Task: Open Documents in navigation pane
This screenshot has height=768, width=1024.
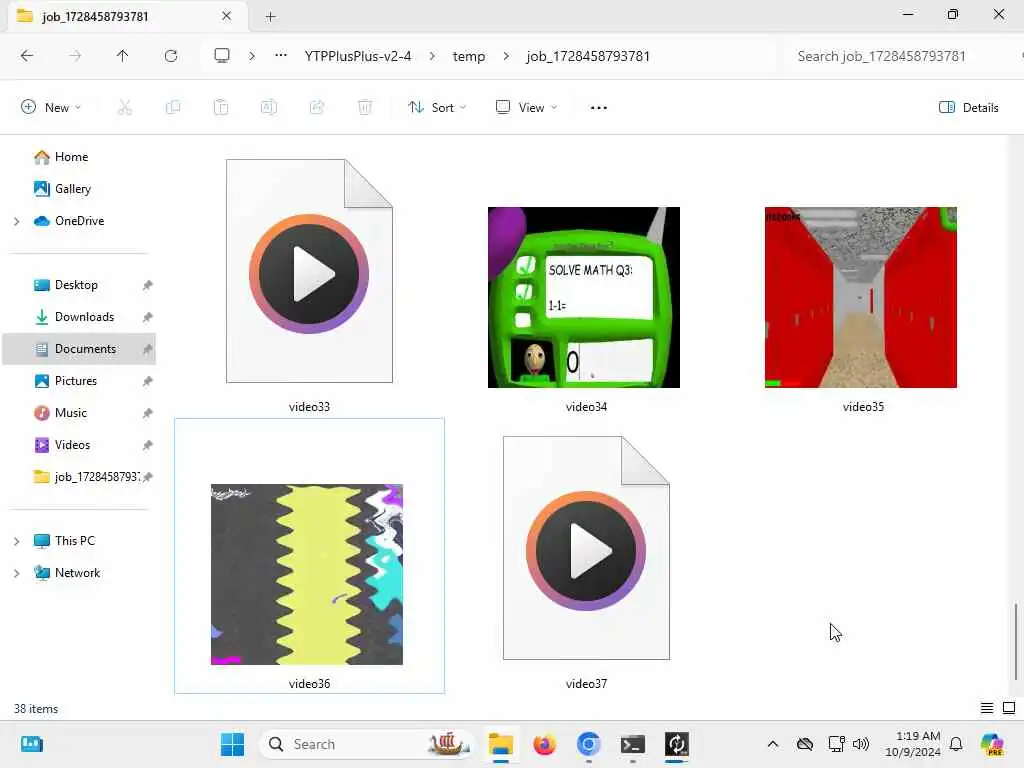Action: point(80,349)
